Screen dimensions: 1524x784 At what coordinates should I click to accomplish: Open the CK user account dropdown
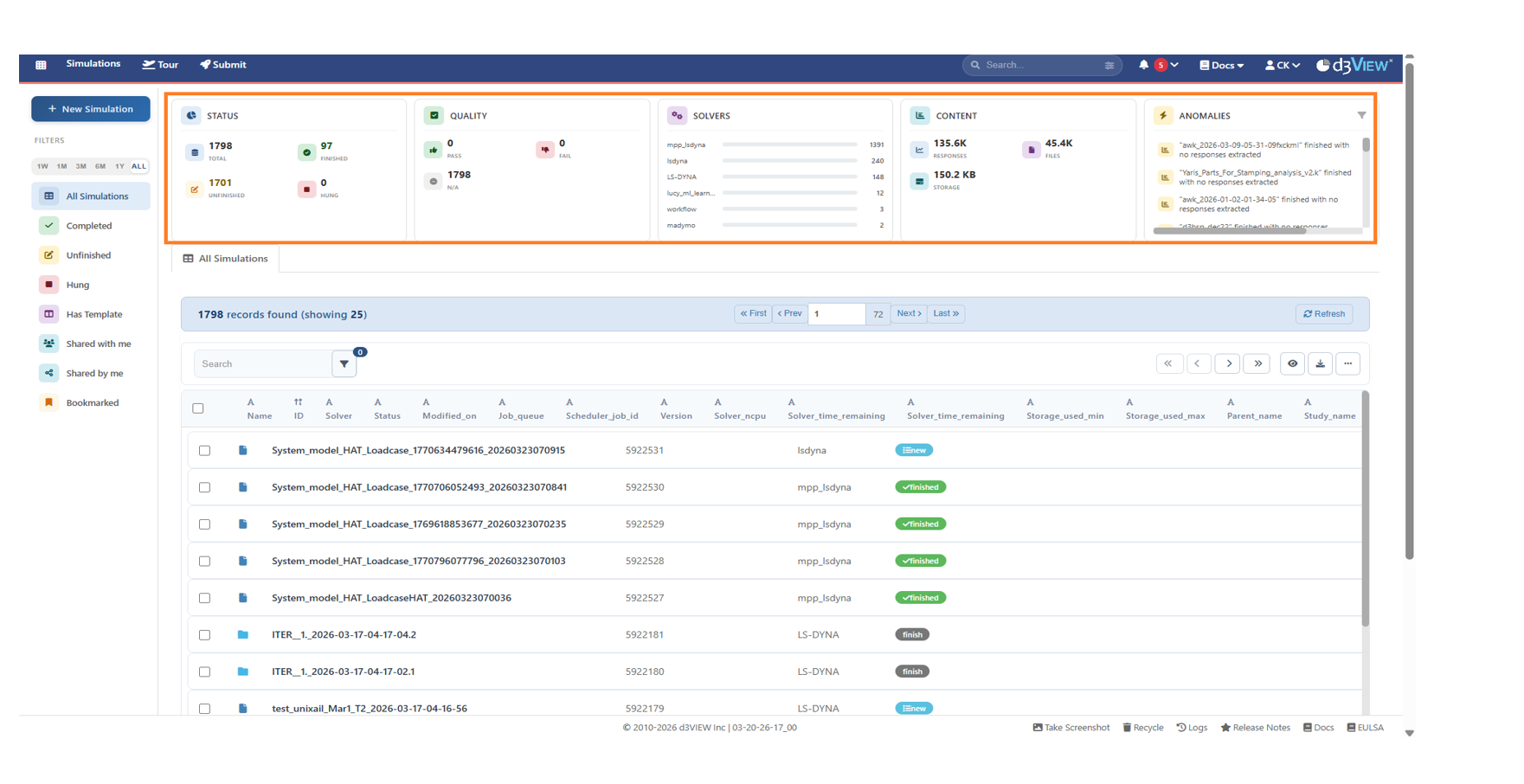1282,65
